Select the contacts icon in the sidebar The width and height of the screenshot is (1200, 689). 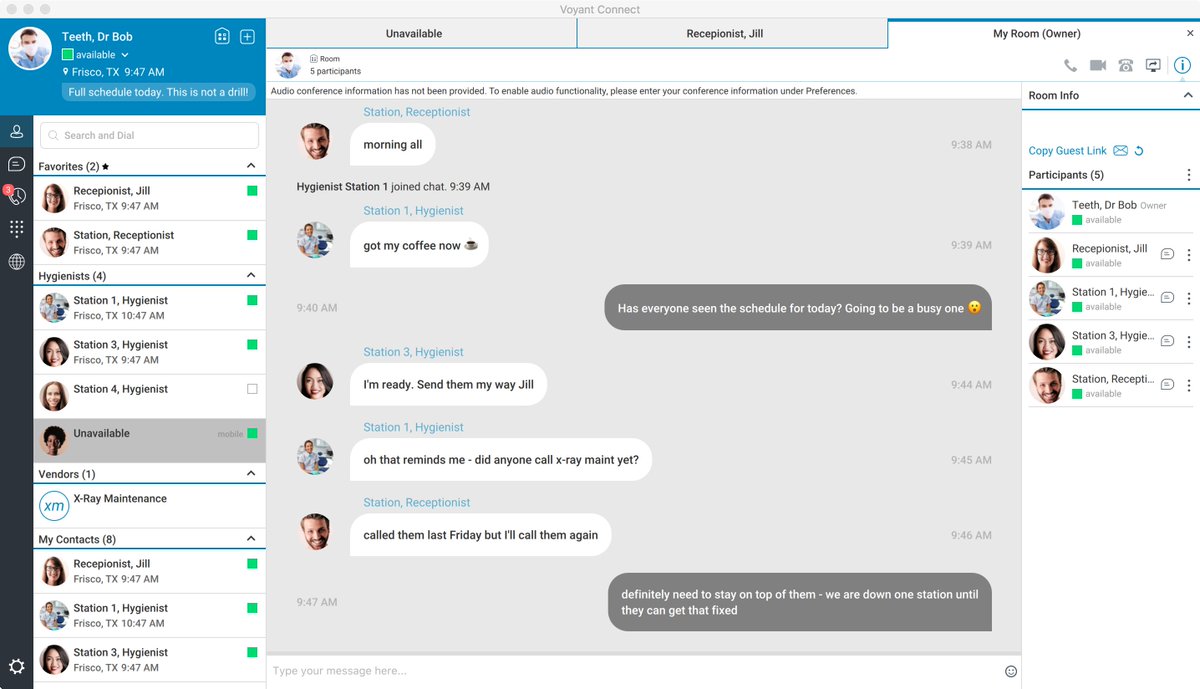click(16, 131)
